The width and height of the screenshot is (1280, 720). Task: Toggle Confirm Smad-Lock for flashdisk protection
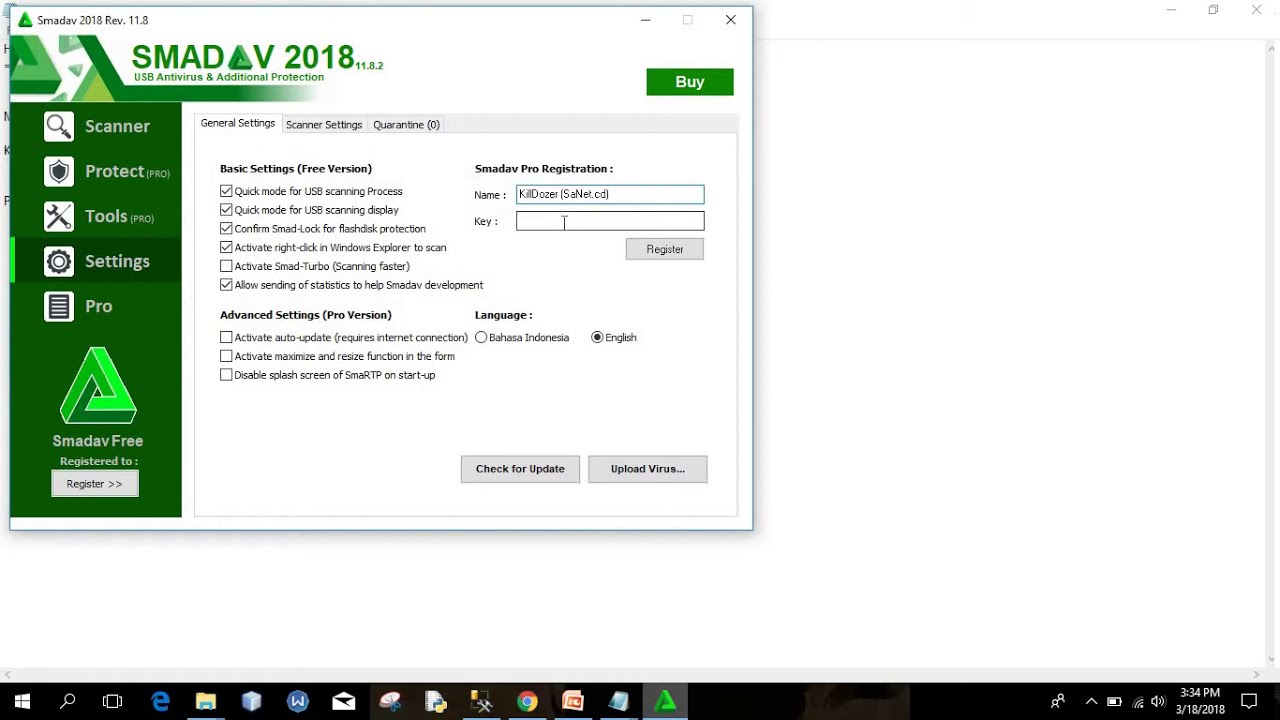point(226,229)
